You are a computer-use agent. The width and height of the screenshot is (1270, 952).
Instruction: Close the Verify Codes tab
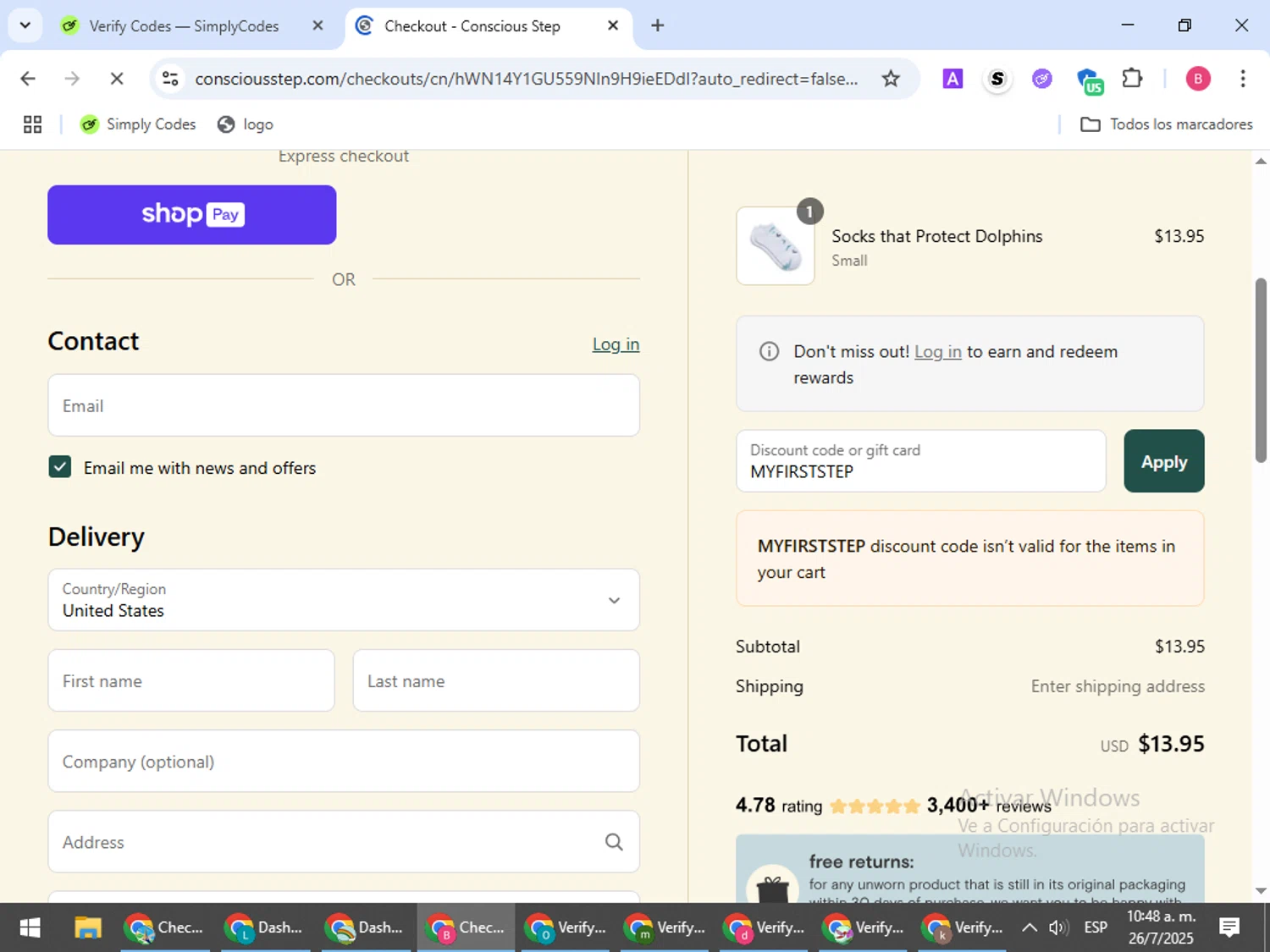click(317, 25)
